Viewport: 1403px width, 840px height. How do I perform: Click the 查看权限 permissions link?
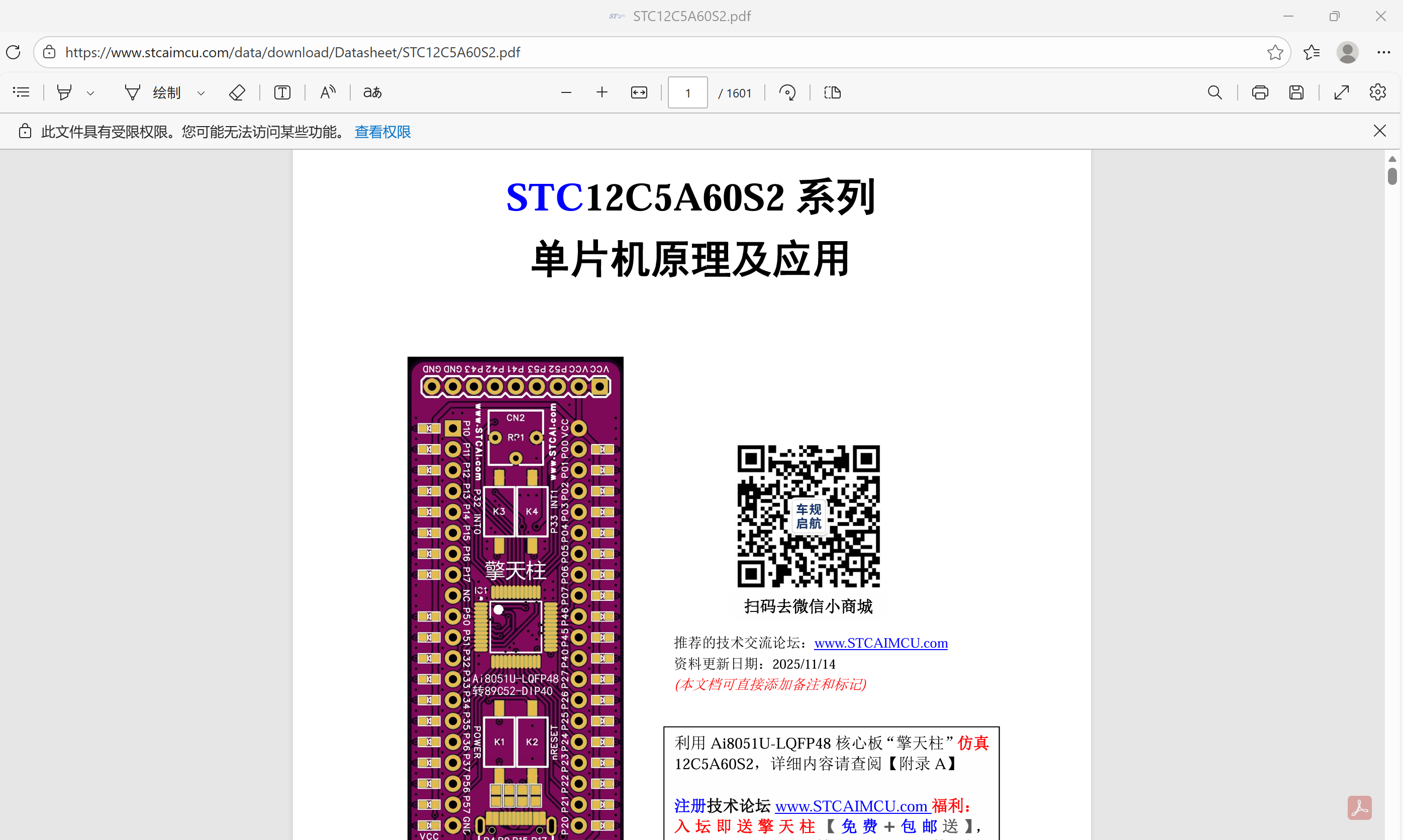click(x=382, y=132)
